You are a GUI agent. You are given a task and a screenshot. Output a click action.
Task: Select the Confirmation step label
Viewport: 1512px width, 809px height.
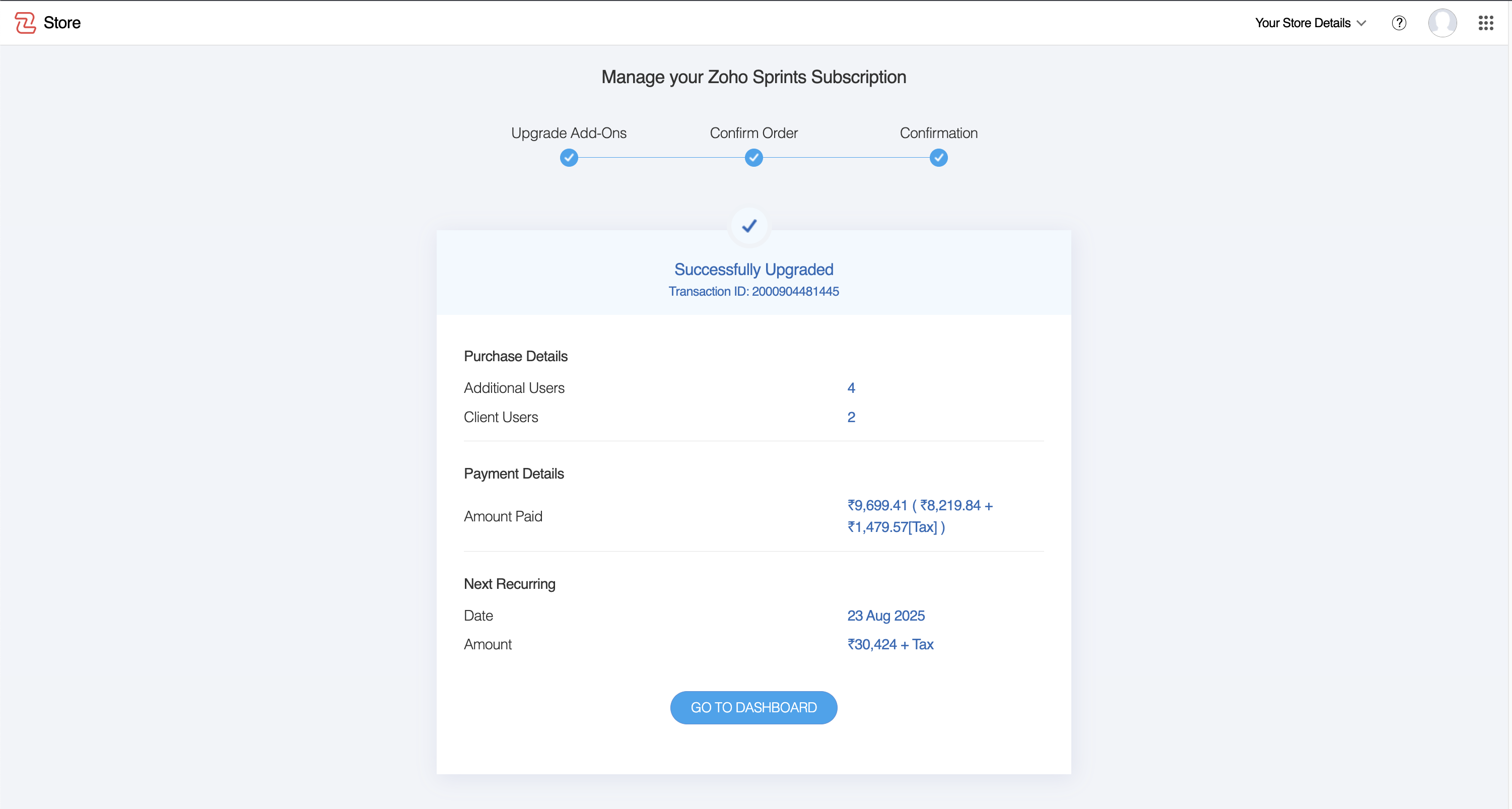pyautogui.click(x=938, y=133)
